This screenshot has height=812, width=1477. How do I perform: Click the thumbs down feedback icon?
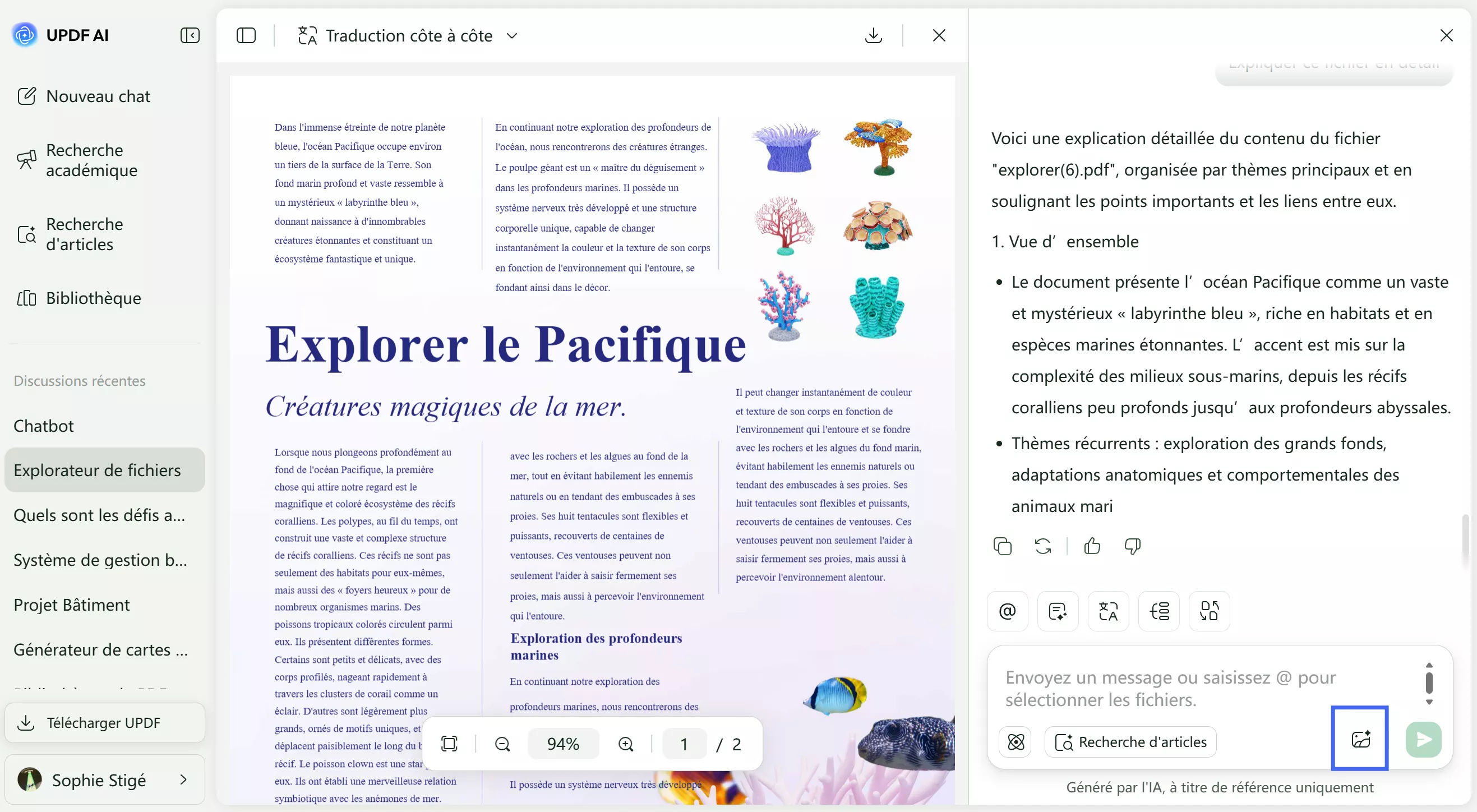pos(1132,546)
